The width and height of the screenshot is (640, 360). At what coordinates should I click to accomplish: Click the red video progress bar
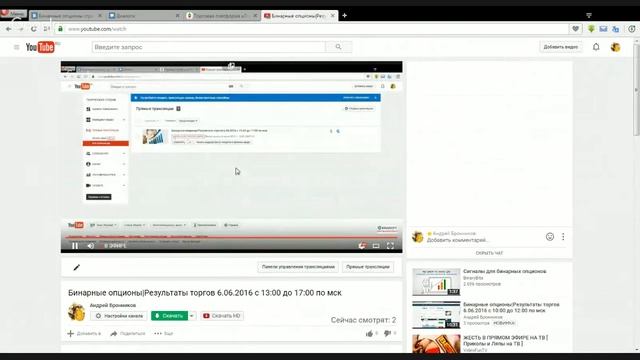[231, 237]
